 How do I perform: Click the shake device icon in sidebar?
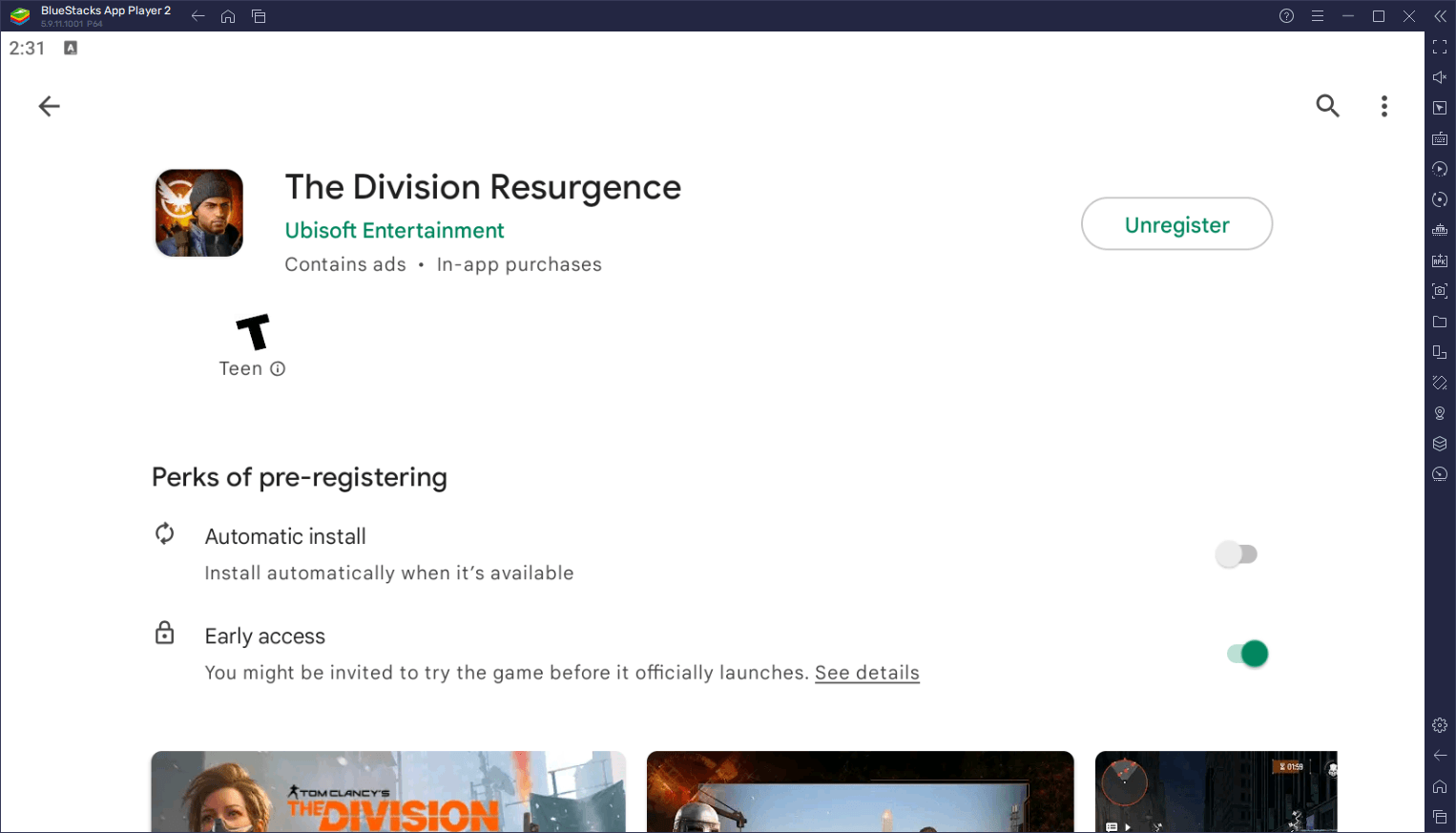point(1440,383)
